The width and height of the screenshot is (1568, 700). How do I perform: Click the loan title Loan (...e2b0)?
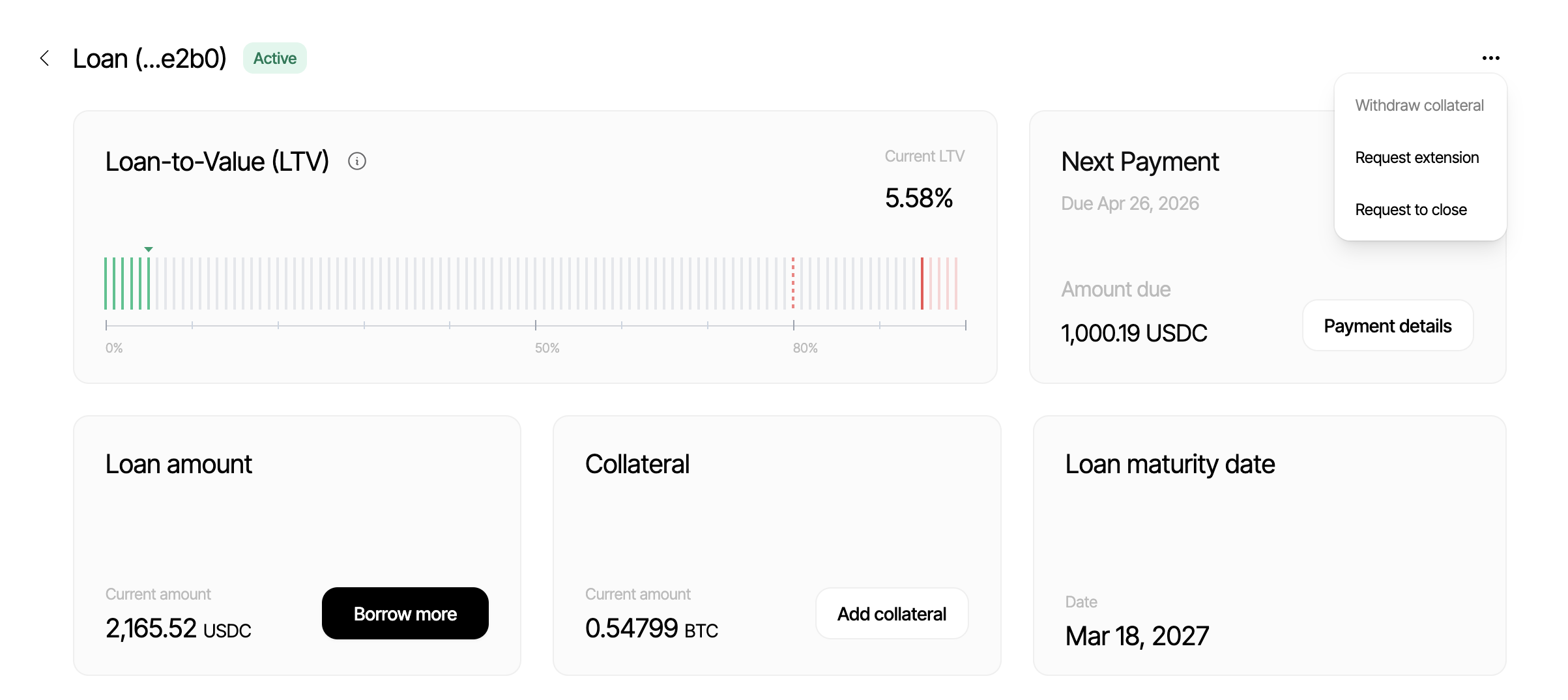149,58
